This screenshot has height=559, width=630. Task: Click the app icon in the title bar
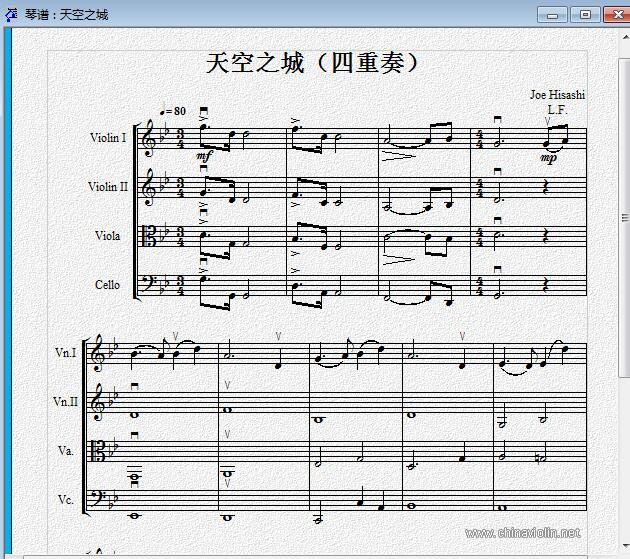(11, 14)
